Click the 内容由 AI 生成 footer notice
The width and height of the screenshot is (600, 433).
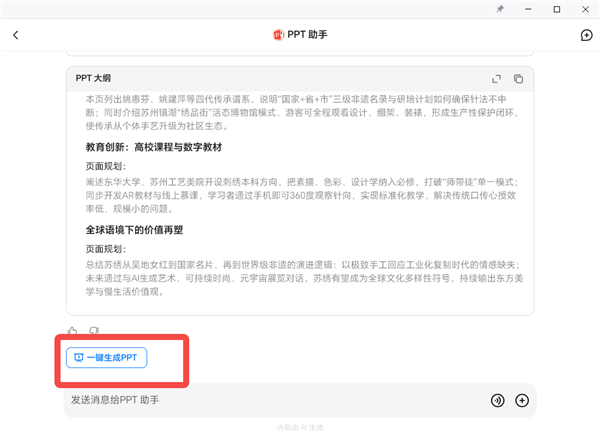[x=300, y=427]
